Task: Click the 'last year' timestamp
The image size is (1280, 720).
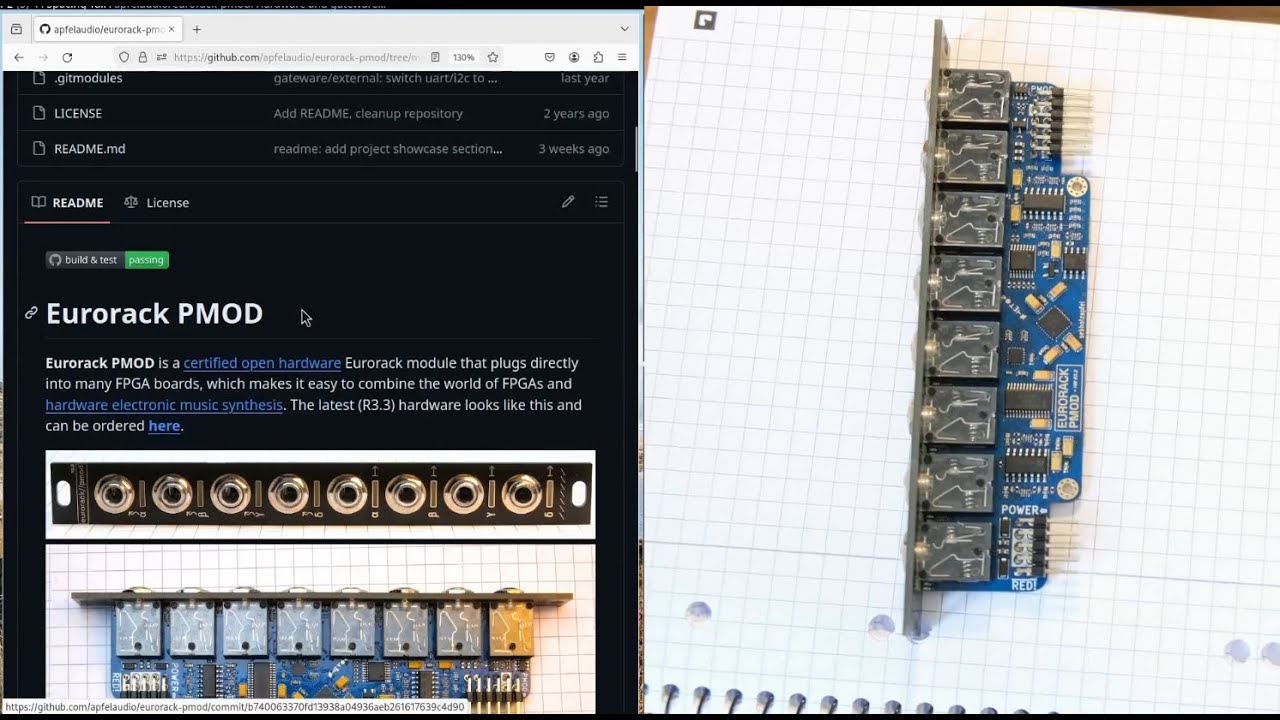Action: pos(585,78)
